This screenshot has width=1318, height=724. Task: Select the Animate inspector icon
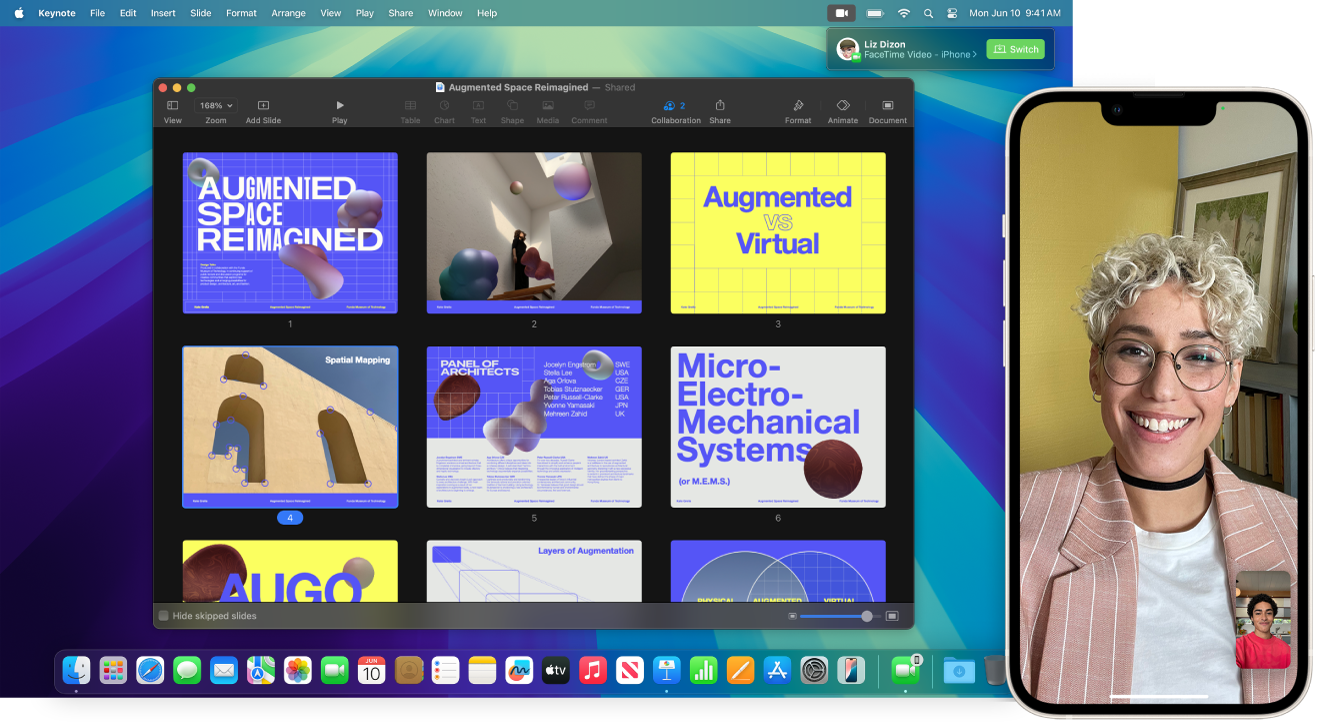pos(842,107)
